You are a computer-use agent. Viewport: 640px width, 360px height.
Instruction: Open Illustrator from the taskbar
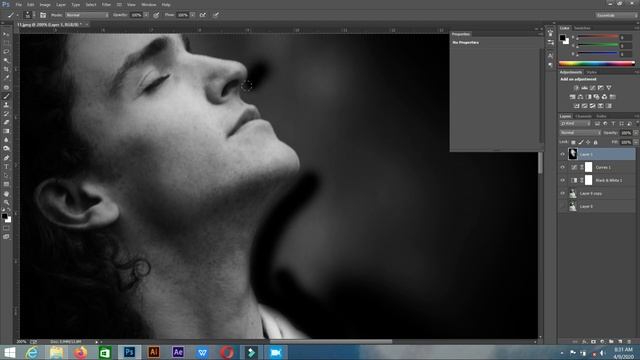tap(154, 352)
